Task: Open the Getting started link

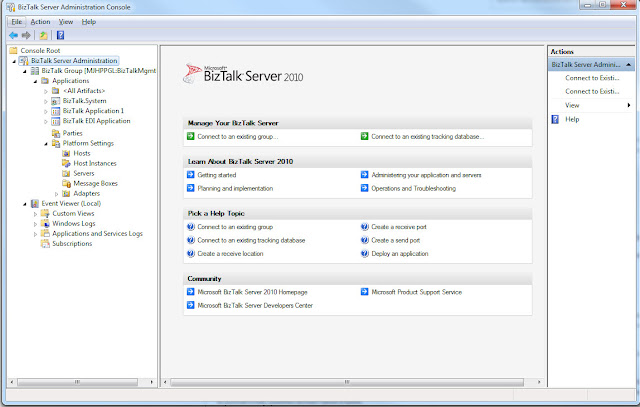Action: pos(217,175)
